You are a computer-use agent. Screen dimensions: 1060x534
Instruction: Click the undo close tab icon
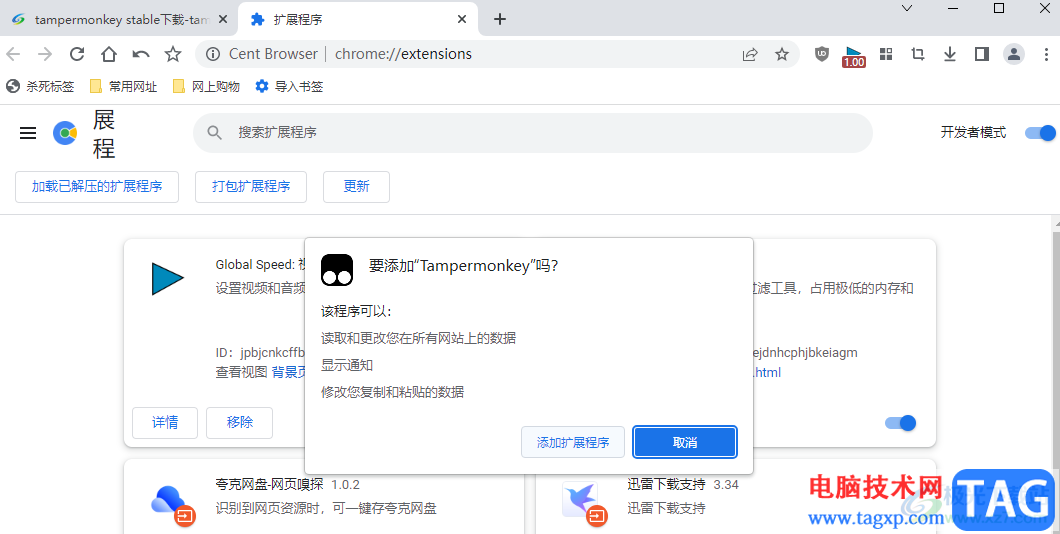141,54
